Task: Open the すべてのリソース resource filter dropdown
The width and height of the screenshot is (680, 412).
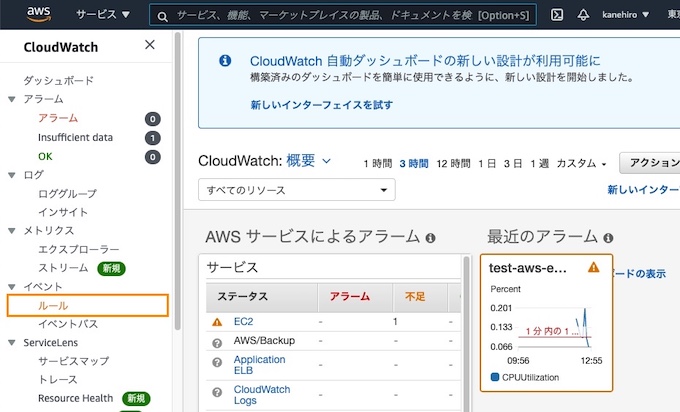Action: 297,190
